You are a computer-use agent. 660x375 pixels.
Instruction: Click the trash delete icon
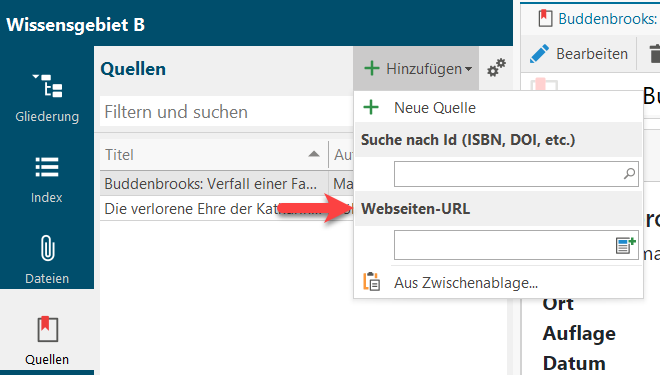pos(654,54)
